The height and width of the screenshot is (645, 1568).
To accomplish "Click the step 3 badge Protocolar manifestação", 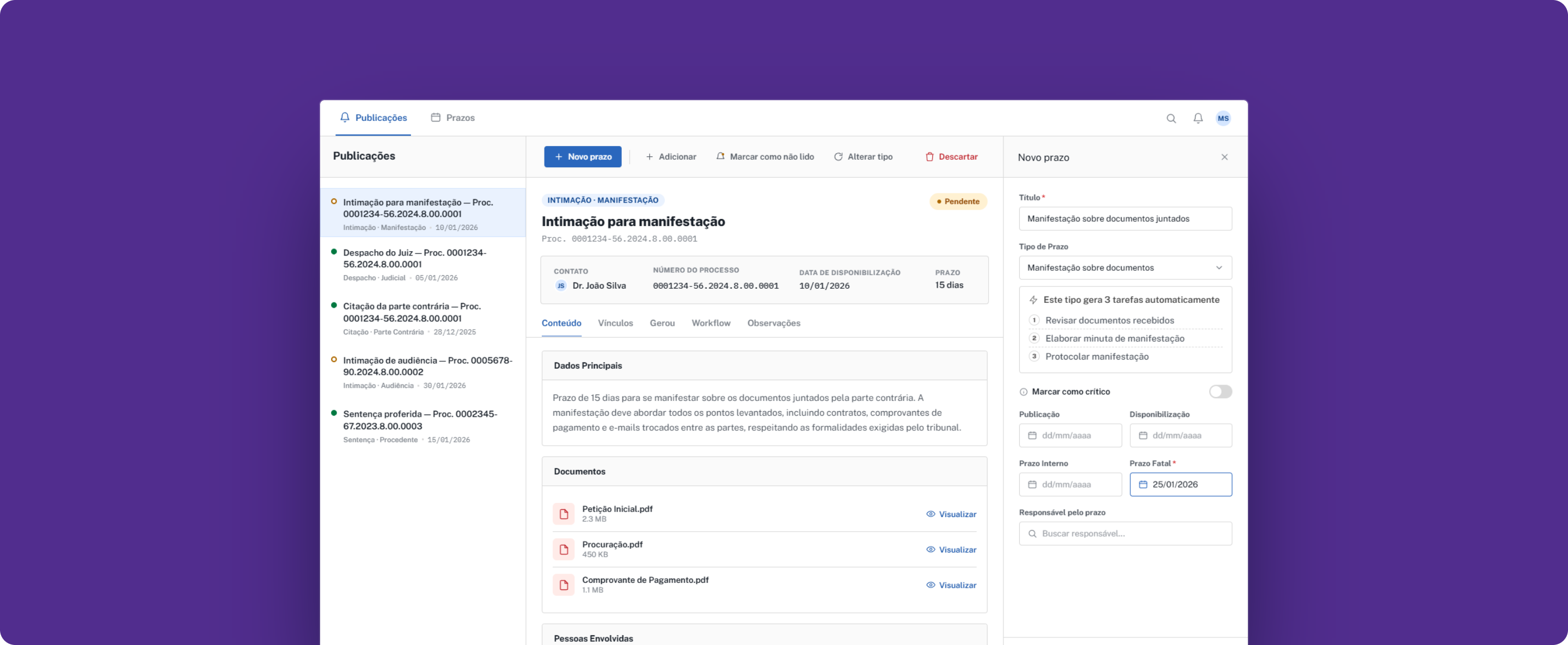I will click(1033, 356).
